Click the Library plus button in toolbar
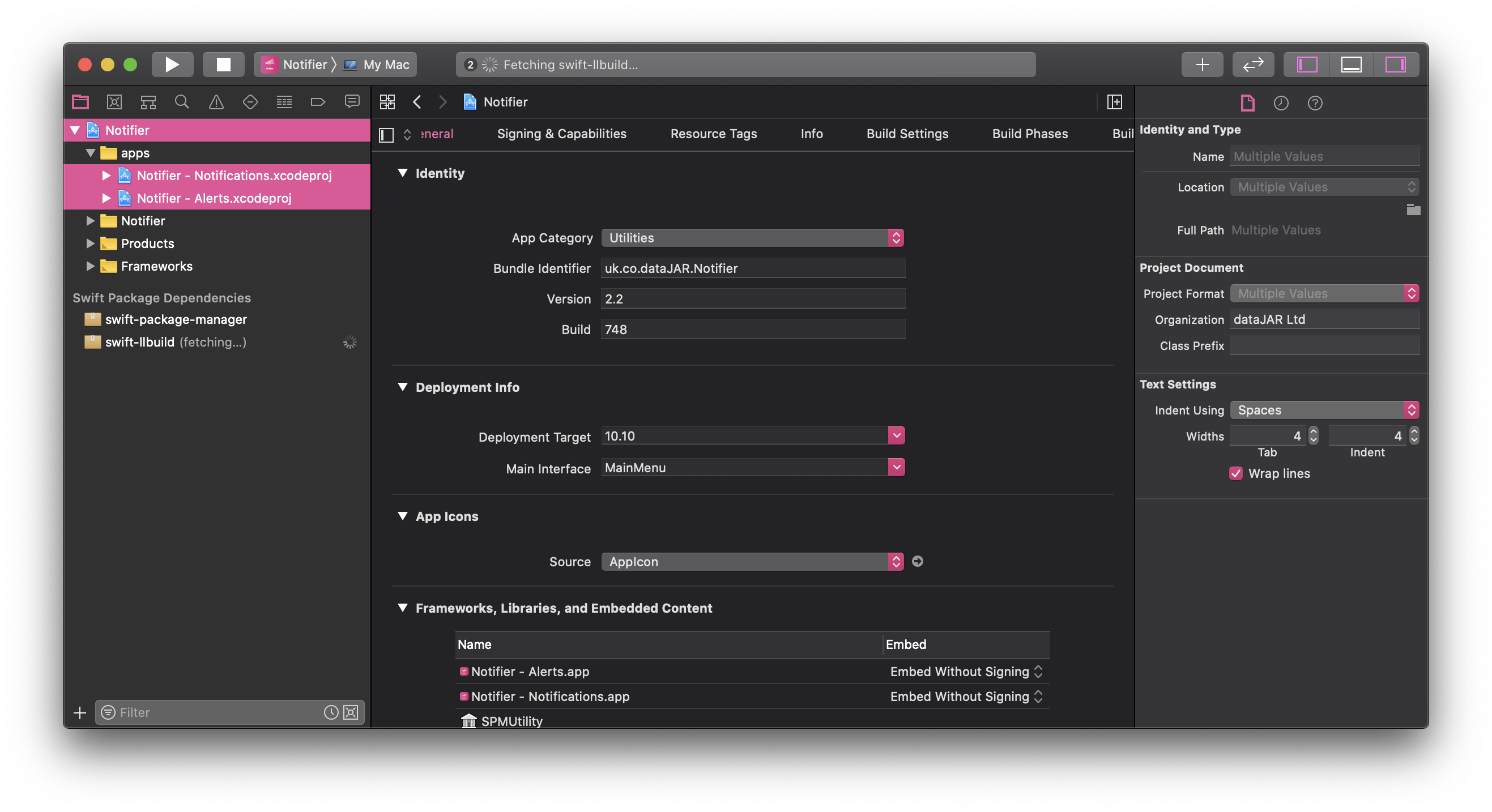 (x=1202, y=65)
